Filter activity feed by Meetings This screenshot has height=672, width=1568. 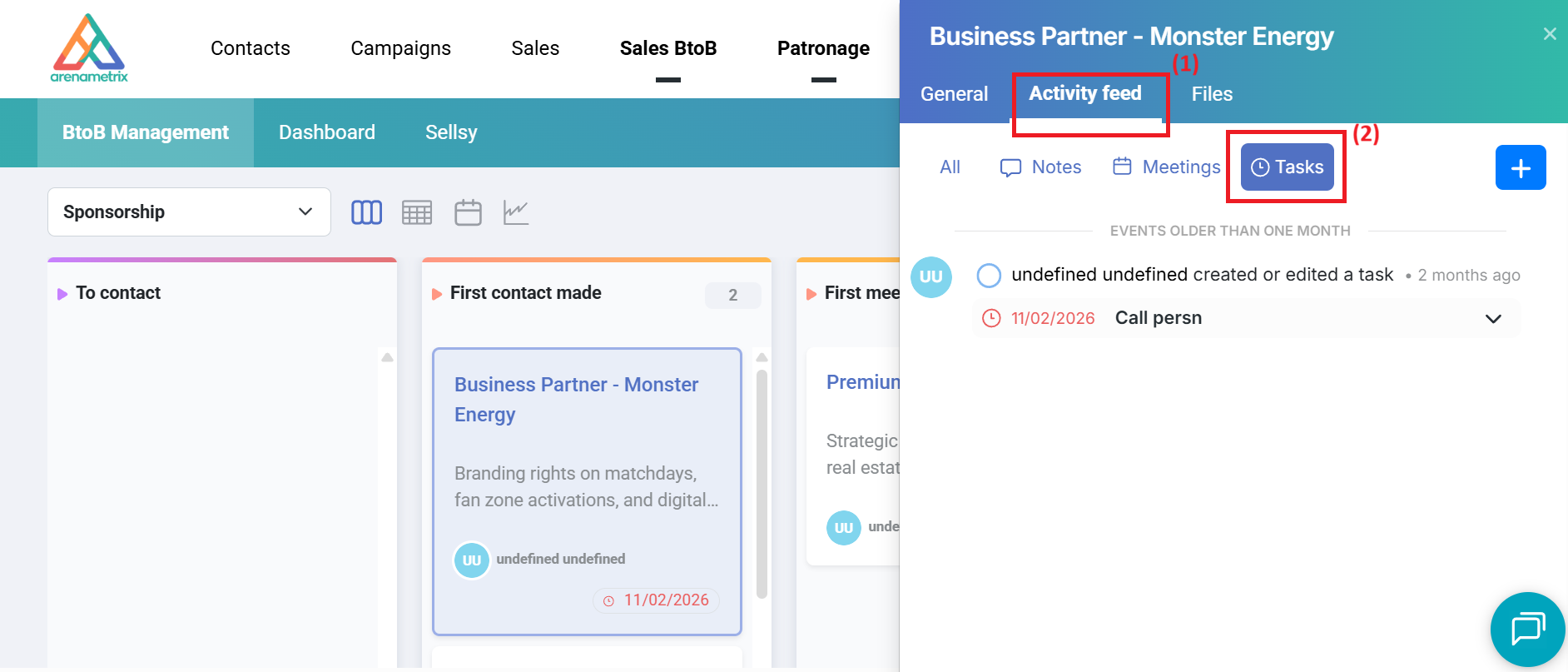[x=1167, y=167]
